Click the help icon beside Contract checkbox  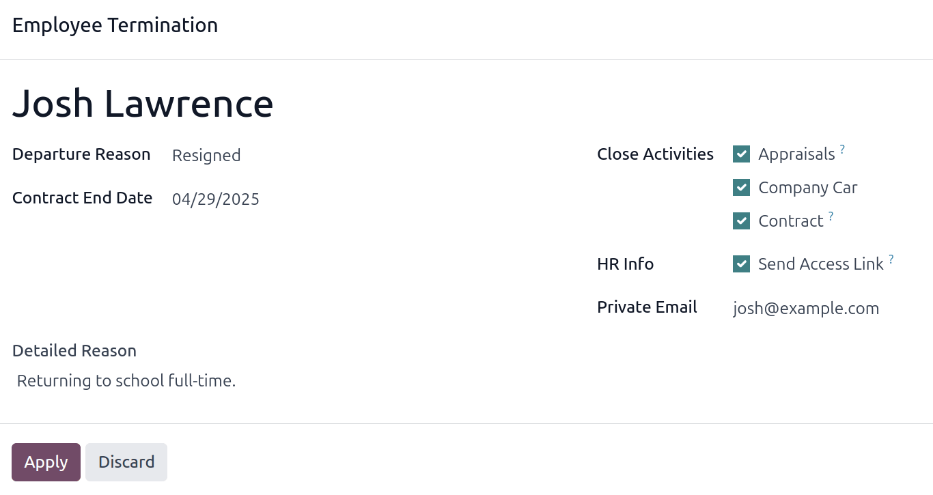(831, 216)
